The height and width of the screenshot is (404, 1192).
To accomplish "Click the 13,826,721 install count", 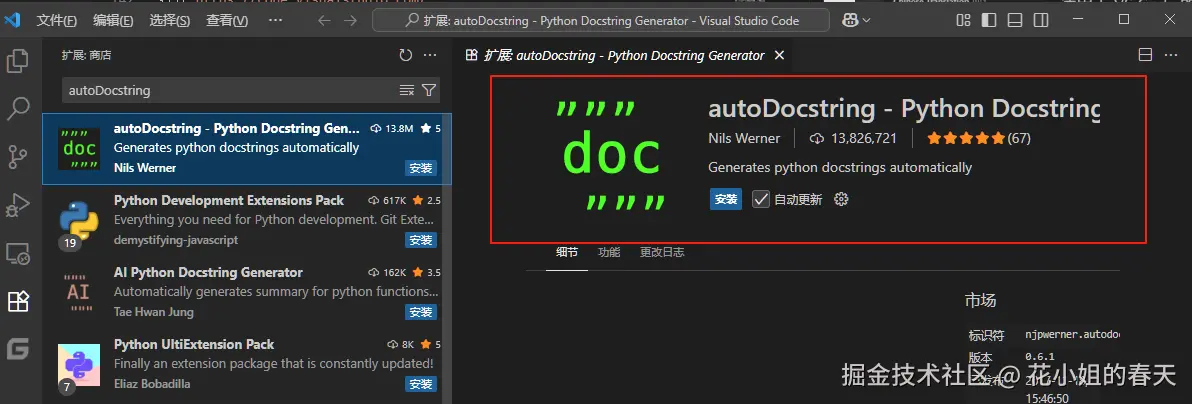I will coord(854,138).
